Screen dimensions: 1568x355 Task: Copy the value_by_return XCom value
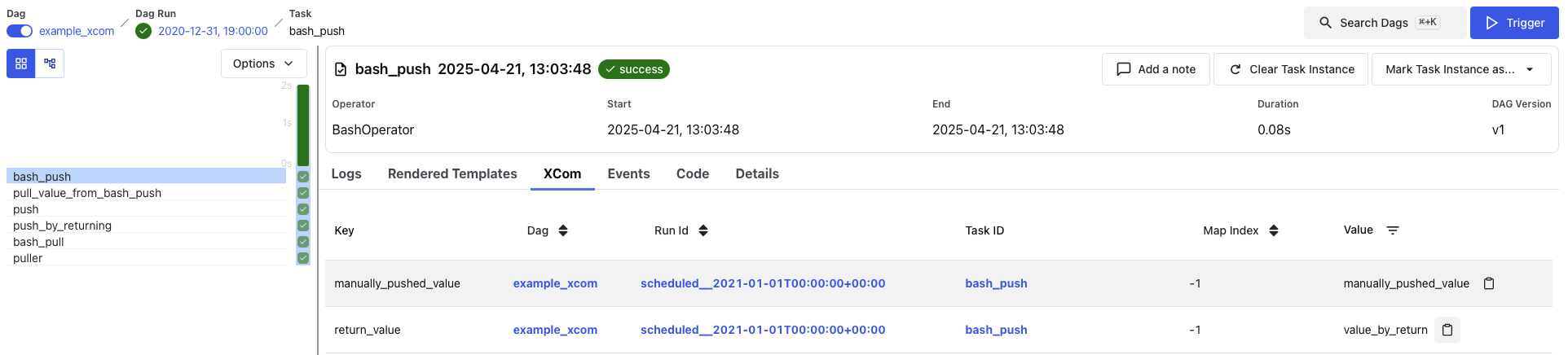(1447, 330)
